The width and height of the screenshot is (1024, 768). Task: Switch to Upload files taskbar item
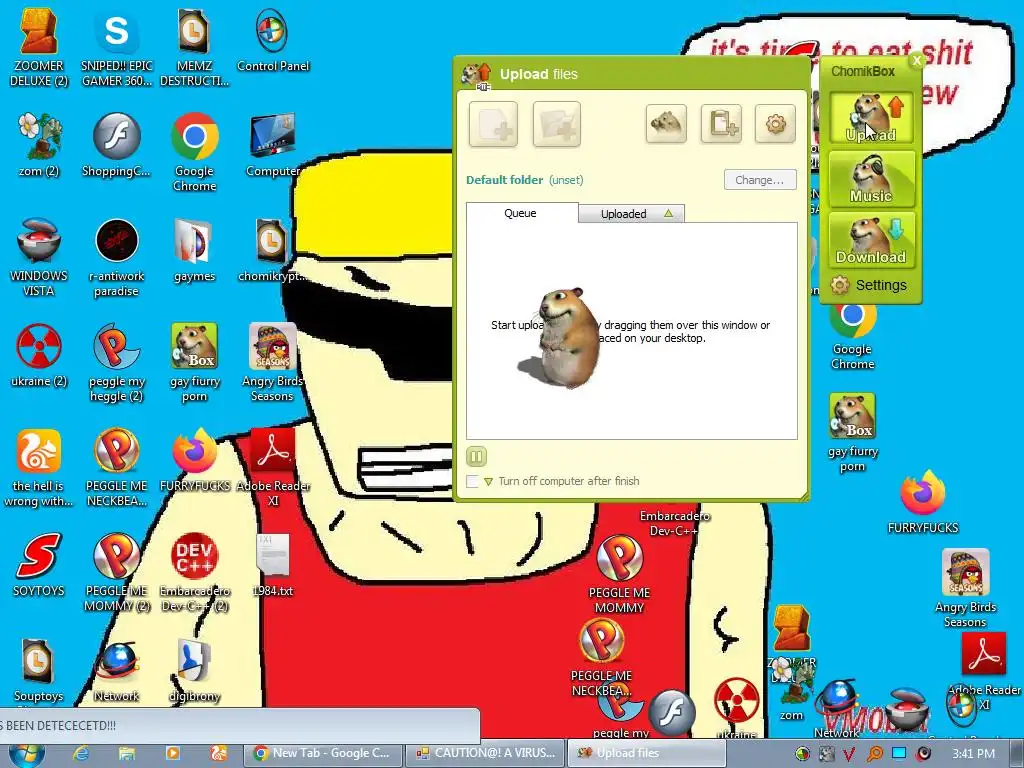(x=645, y=753)
